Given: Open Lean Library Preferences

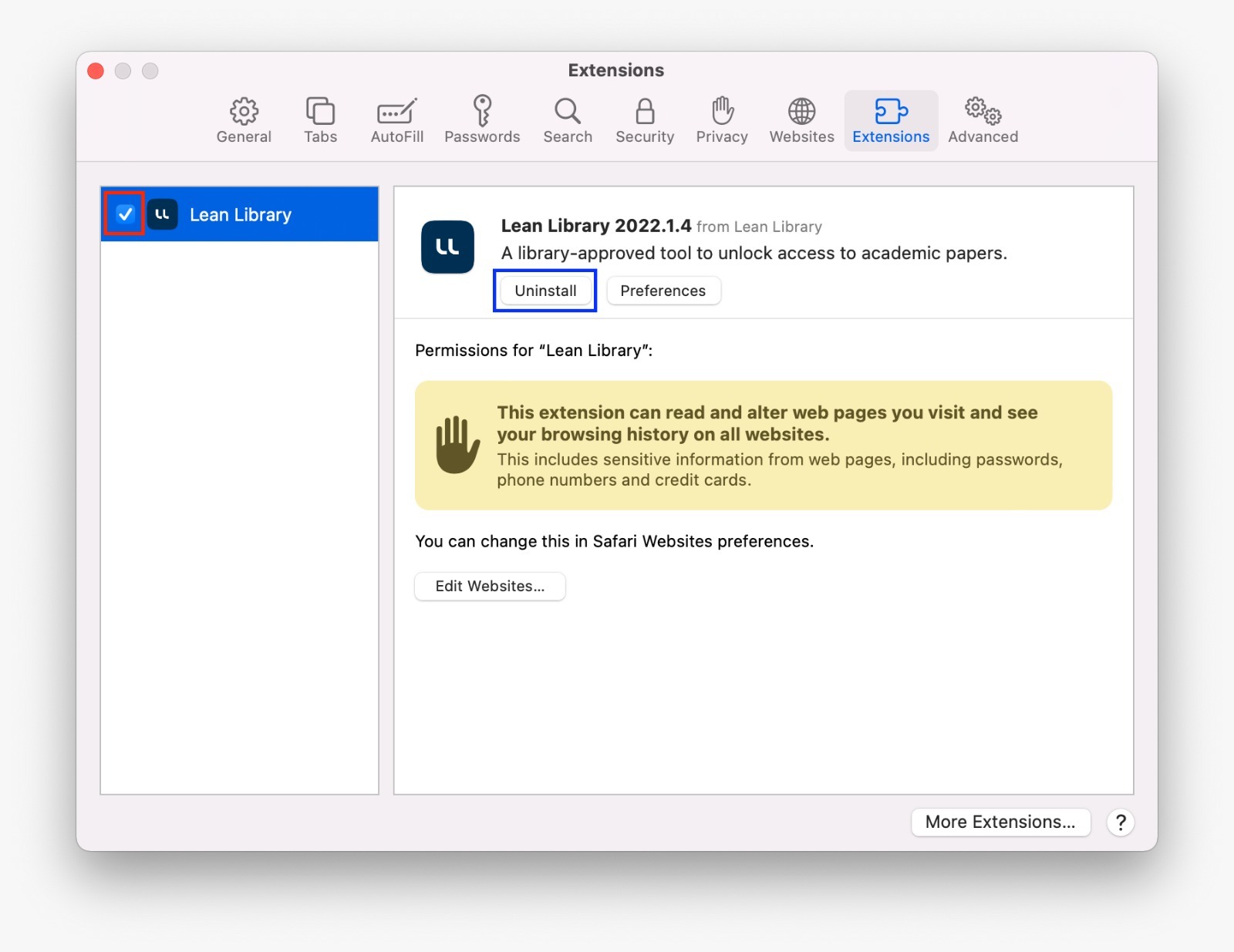Looking at the screenshot, I should pos(663,291).
